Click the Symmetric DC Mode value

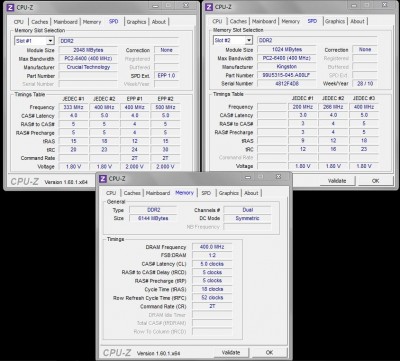tap(247, 218)
